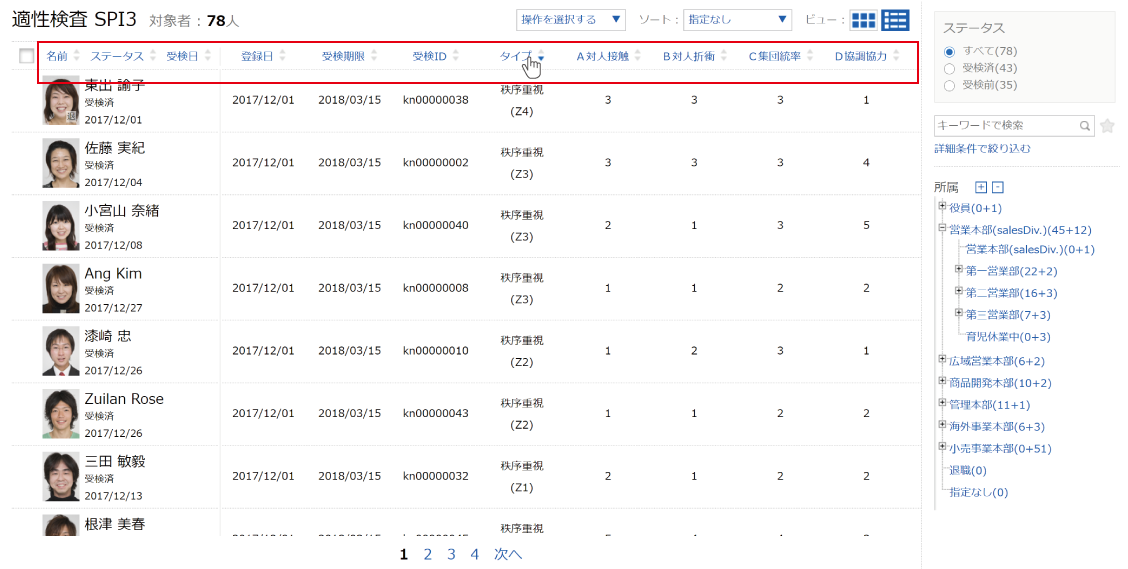Click the keyword search input field
This screenshot has width=1128, height=569.
point(1005,126)
